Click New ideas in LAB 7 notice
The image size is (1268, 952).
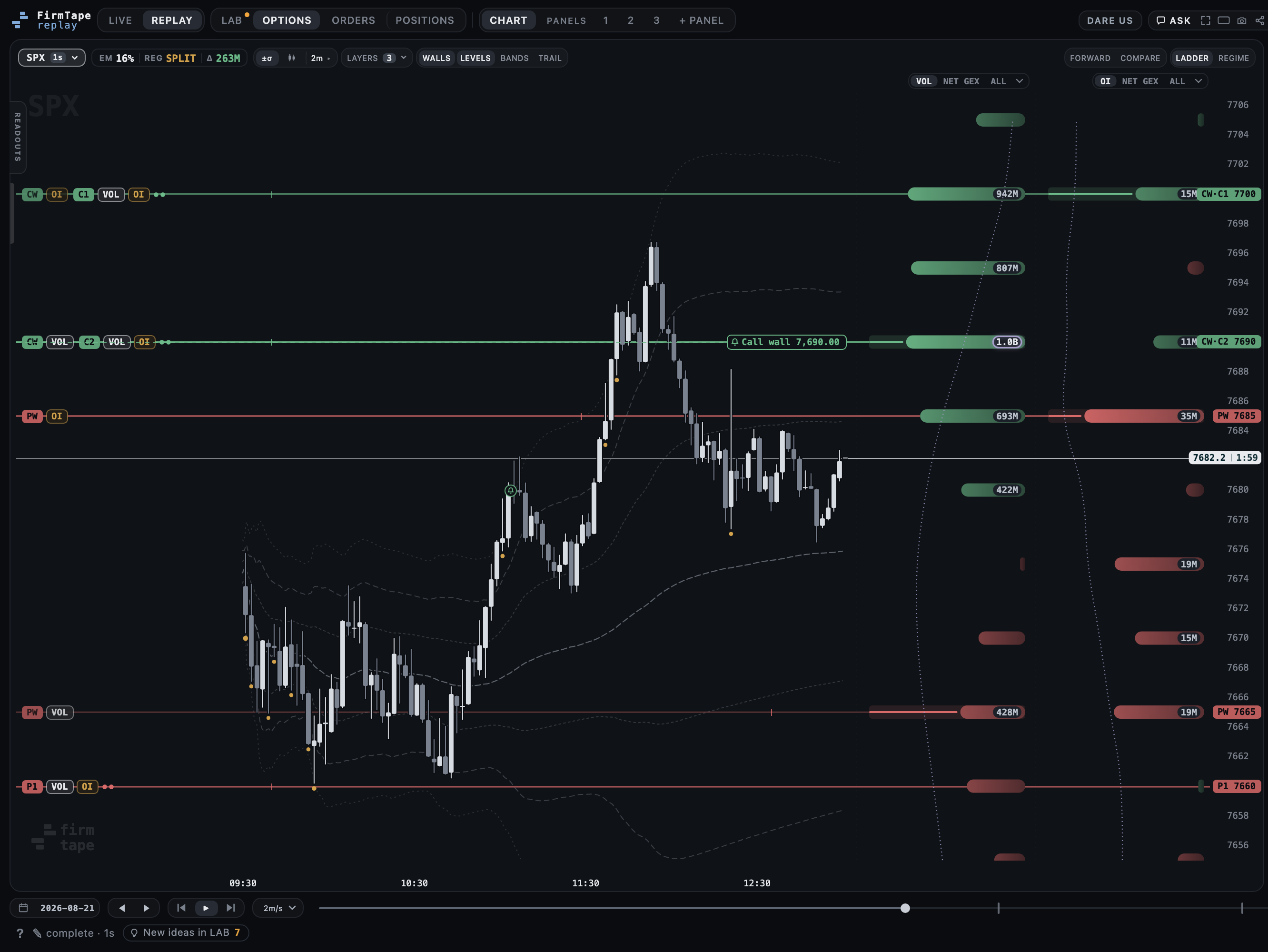[x=186, y=932]
